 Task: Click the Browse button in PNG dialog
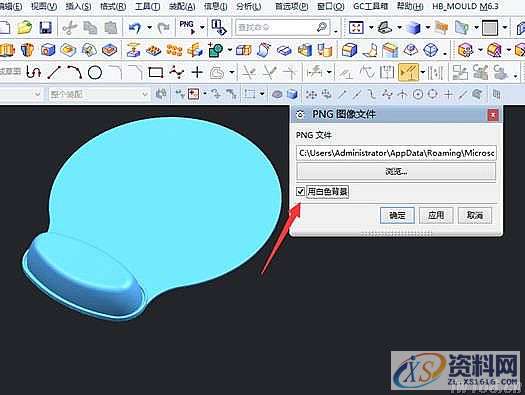[x=396, y=171]
